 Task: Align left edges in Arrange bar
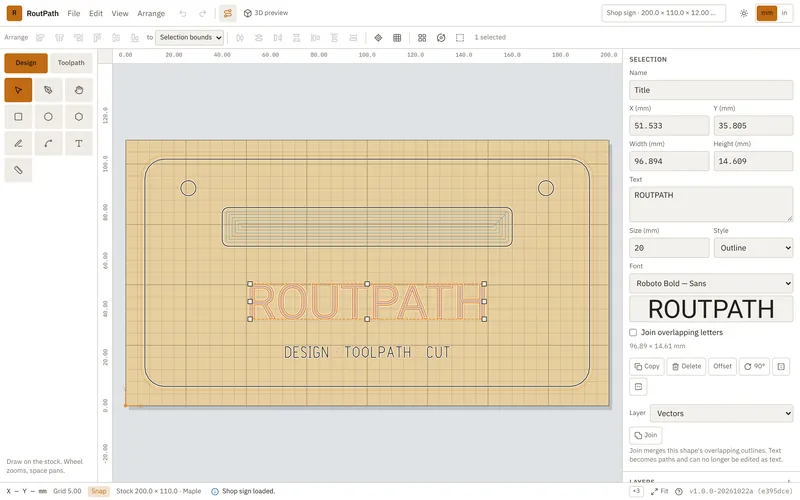(x=40, y=37)
